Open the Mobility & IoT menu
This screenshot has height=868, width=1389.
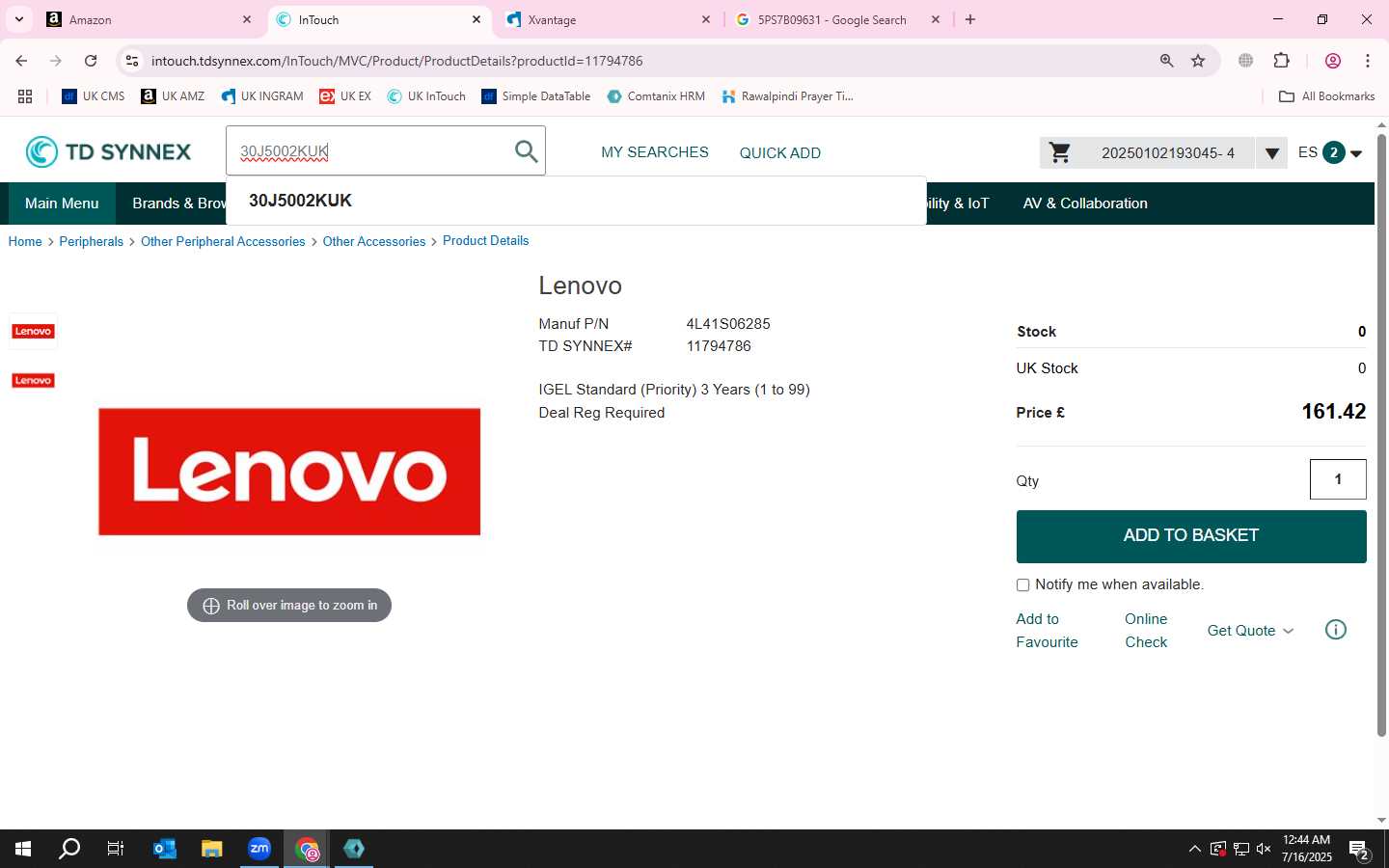[x=958, y=203]
